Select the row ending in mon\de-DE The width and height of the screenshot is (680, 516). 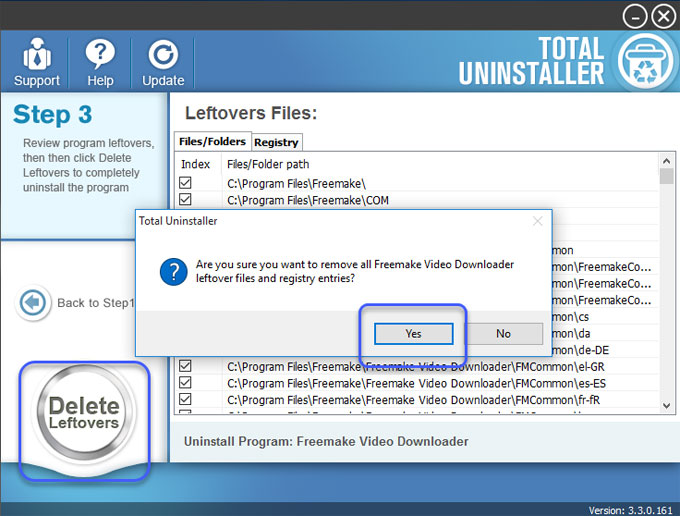581,350
